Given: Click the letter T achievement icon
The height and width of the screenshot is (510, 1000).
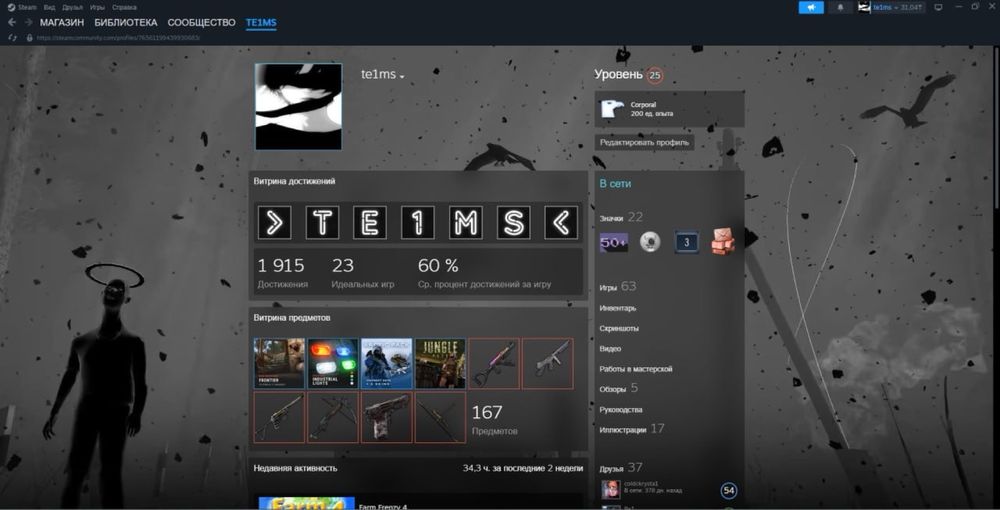Looking at the screenshot, I should [322, 222].
